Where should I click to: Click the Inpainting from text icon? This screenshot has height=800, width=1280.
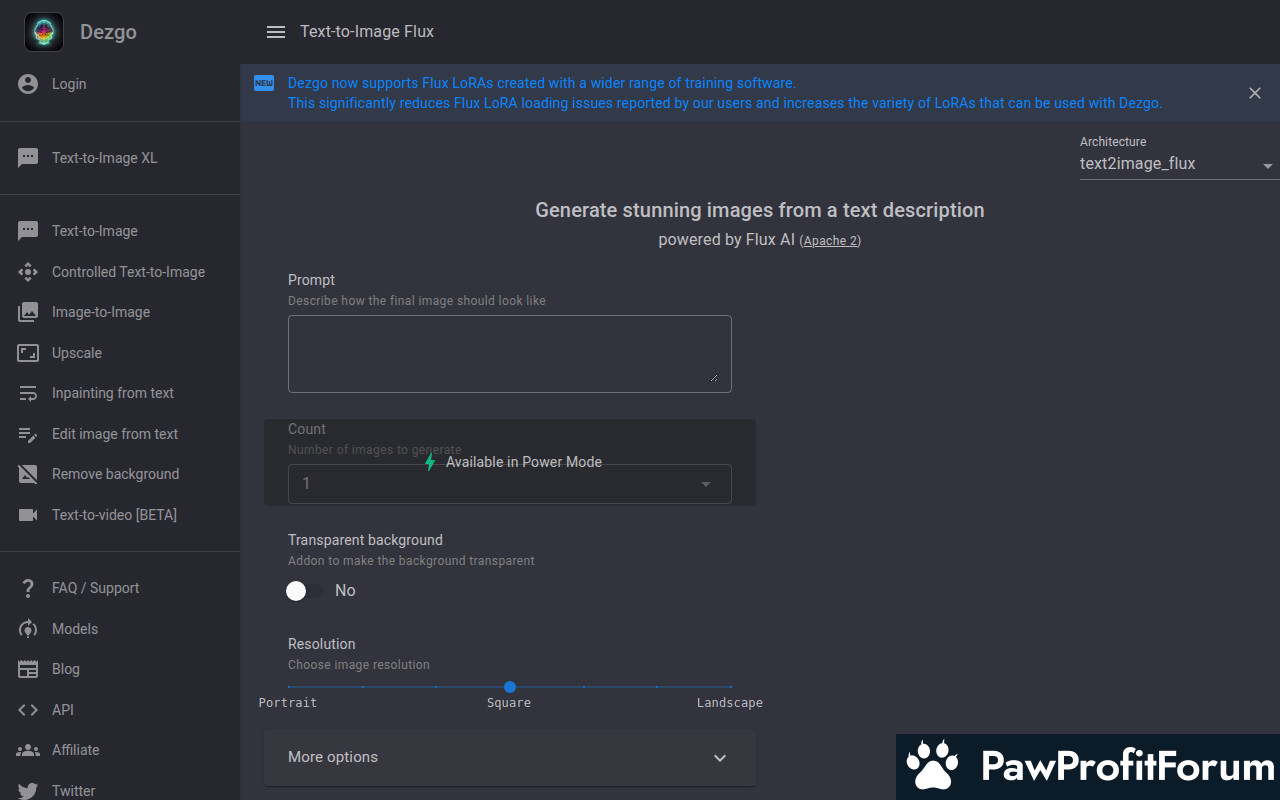[28, 393]
